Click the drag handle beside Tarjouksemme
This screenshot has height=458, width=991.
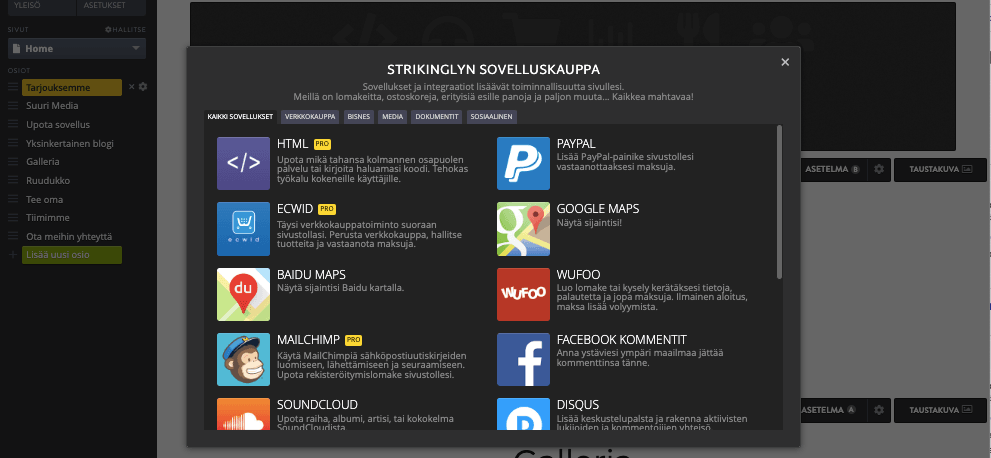[x=13, y=87]
